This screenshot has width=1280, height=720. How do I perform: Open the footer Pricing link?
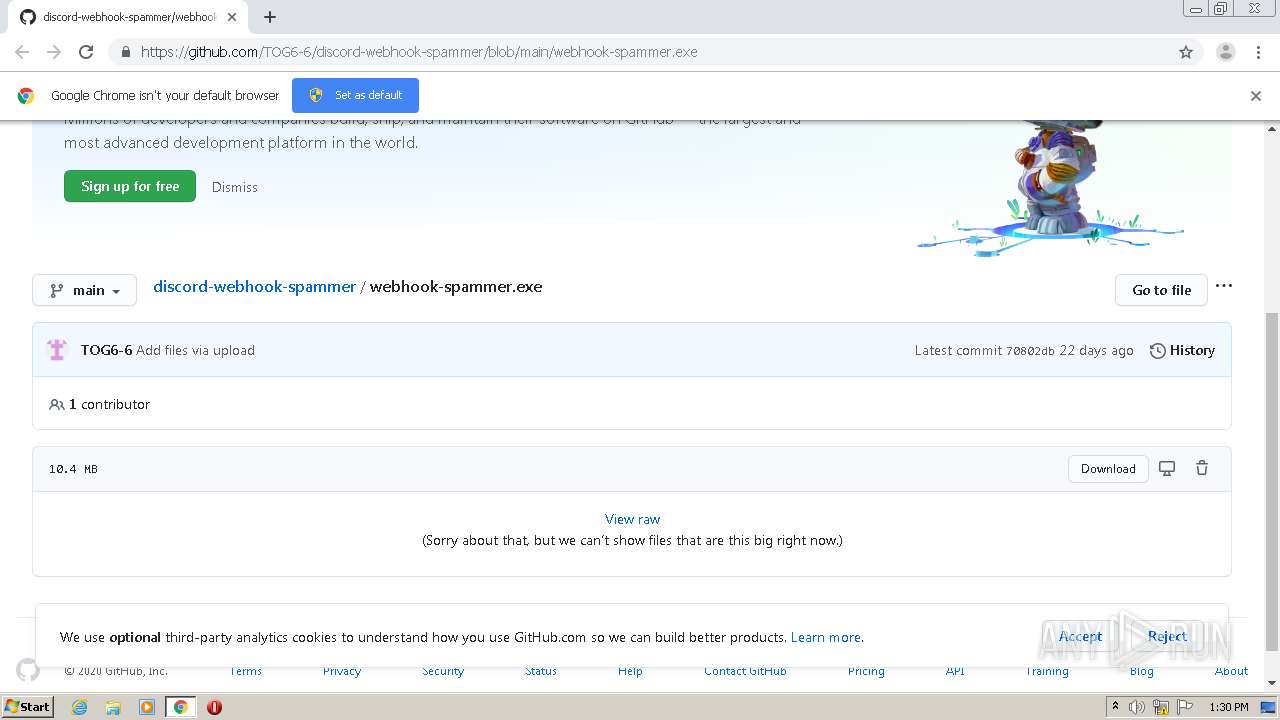866,671
